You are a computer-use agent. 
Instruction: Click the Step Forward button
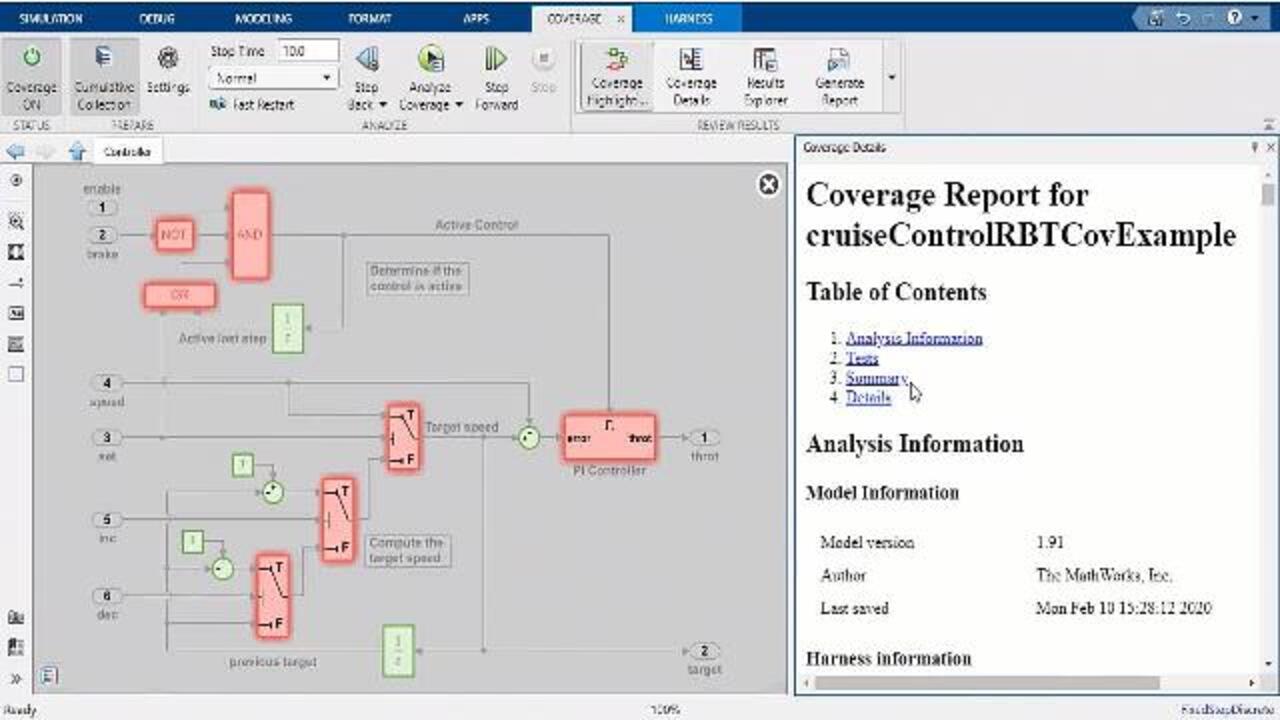[x=496, y=60]
